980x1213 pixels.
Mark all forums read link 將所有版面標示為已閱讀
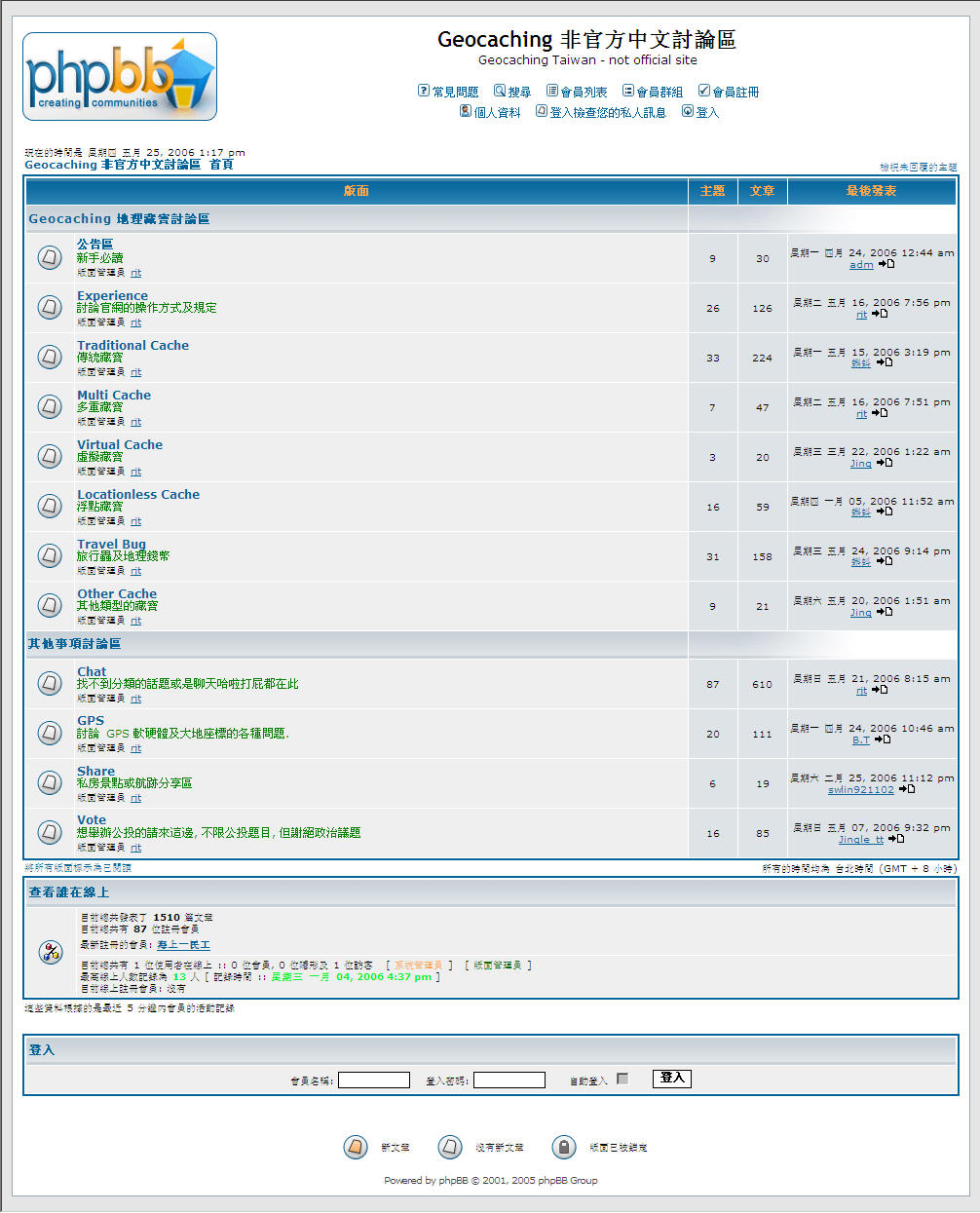(x=78, y=867)
